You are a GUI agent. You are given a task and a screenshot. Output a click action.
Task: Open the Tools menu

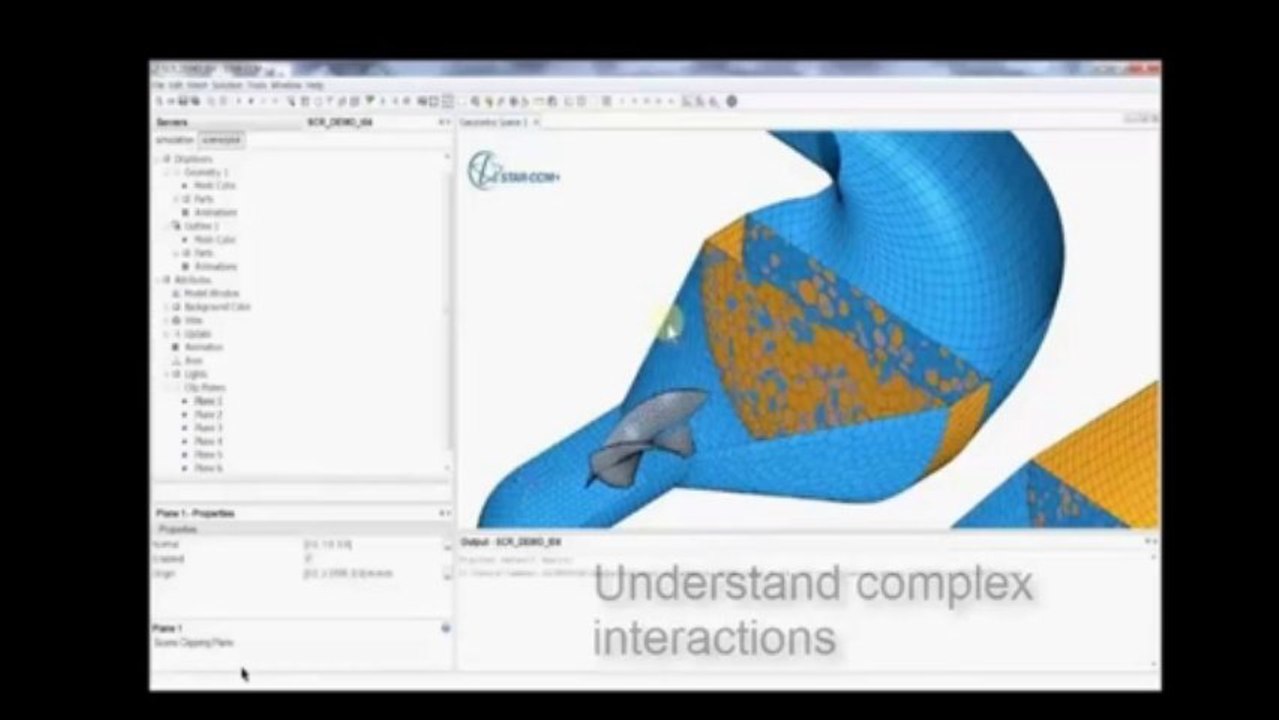click(256, 86)
